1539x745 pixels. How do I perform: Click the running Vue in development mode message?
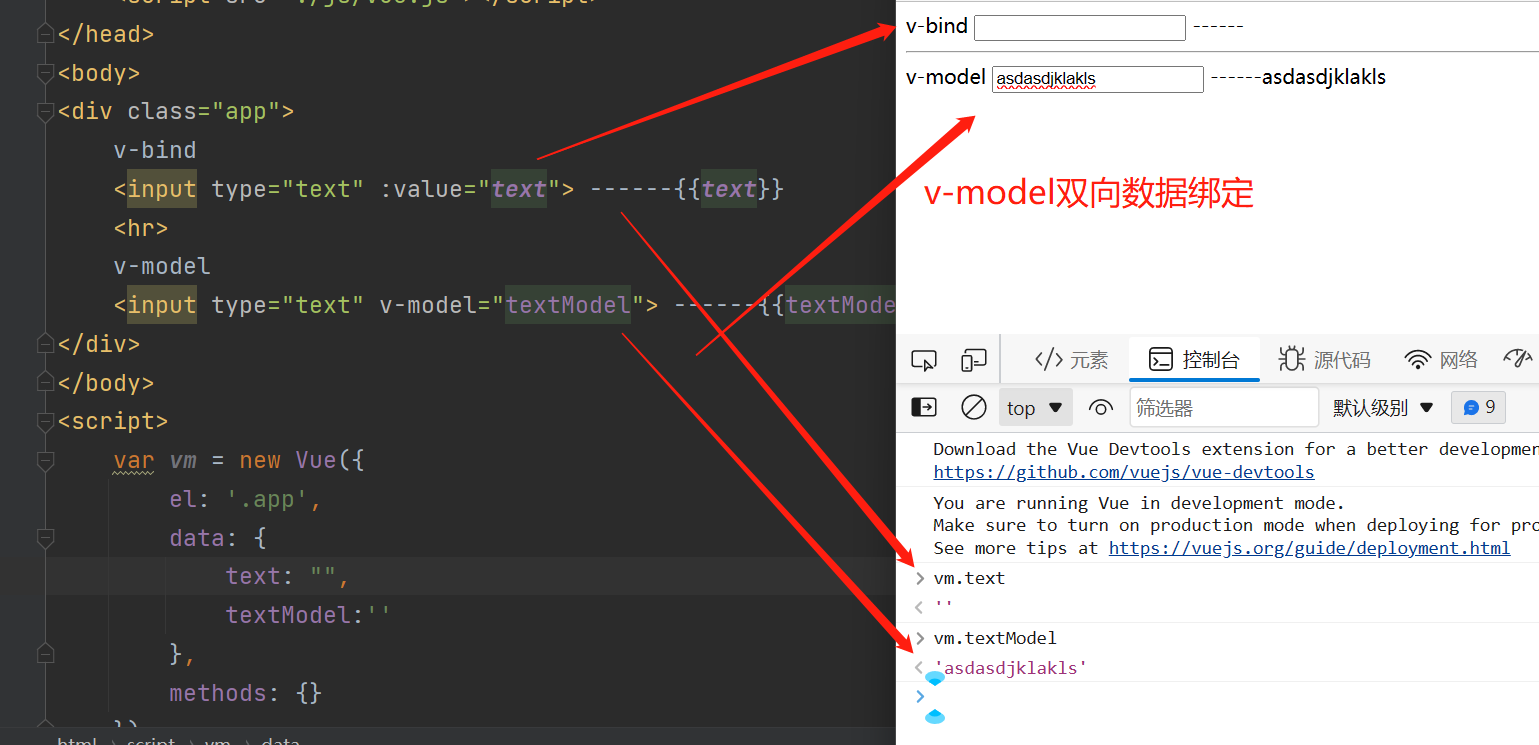pyautogui.click(x=1140, y=503)
